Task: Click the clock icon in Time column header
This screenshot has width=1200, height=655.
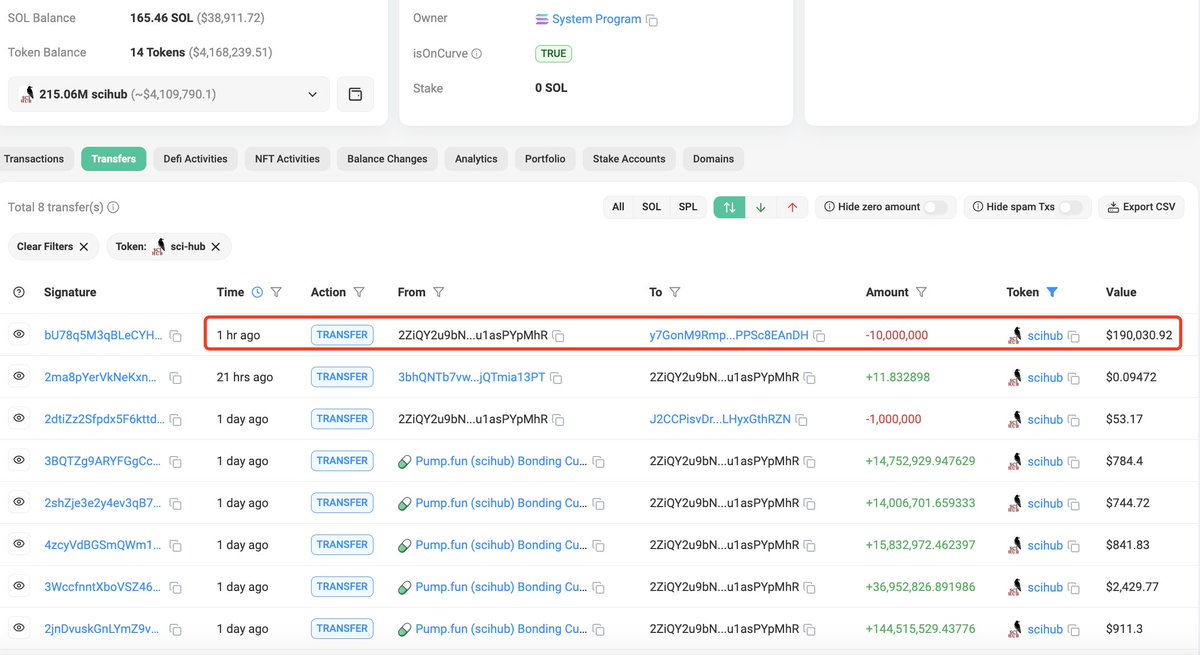Action: [259, 291]
